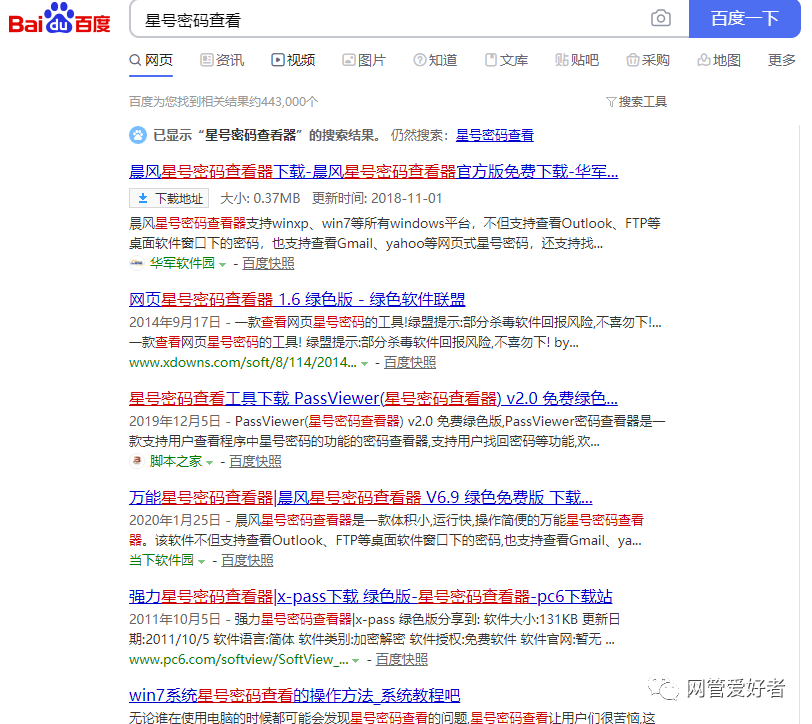Screen dimensions: 812x724
Task: Expand the 更多 tab menu
Action: (x=781, y=60)
